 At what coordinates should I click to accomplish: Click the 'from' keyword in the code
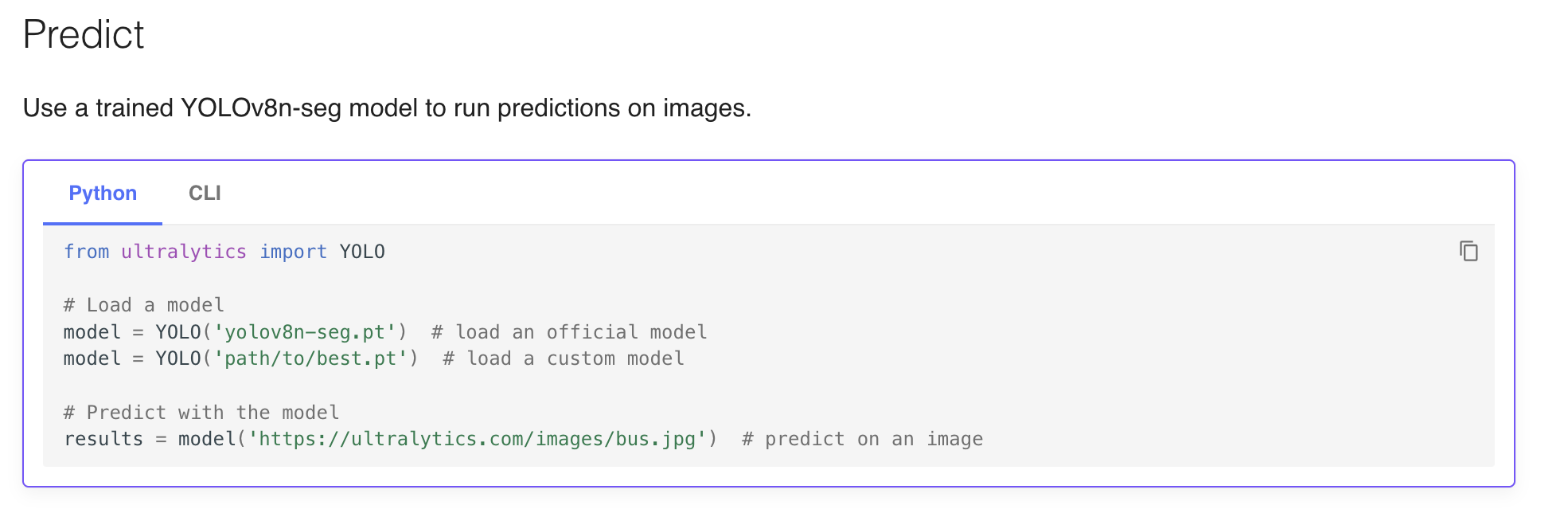86,252
